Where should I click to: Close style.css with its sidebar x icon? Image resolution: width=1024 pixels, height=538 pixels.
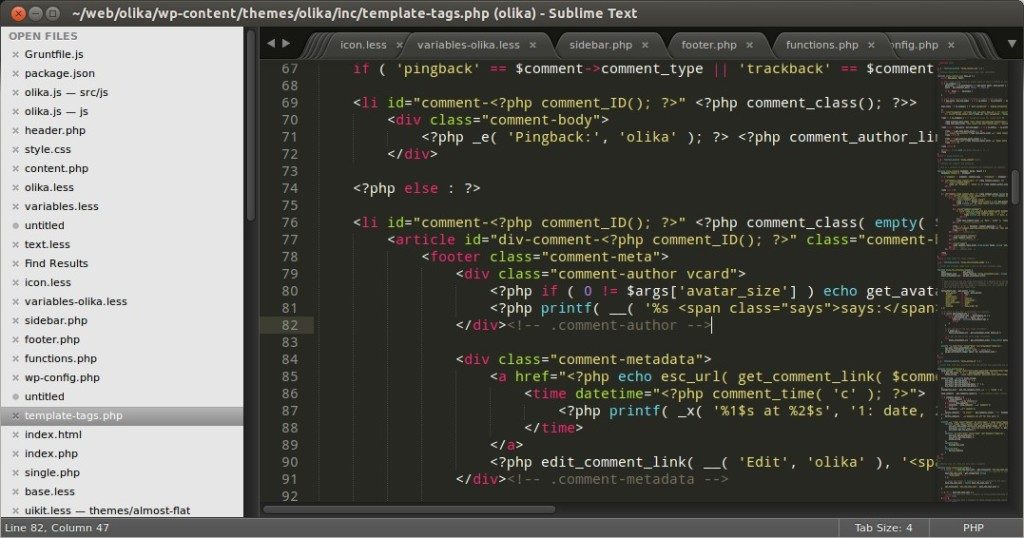pyautogui.click(x=16, y=150)
